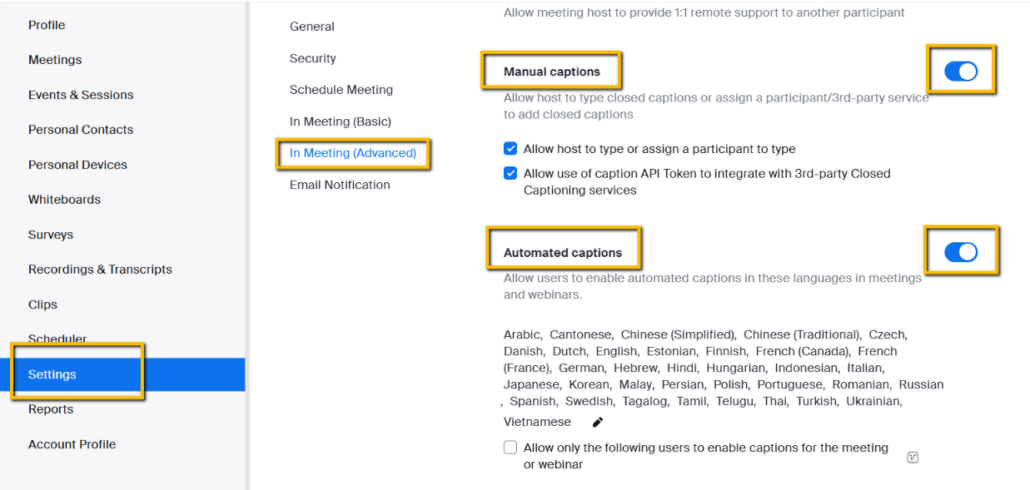Jump to Schedule Meeting settings

pyautogui.click(x=341, y=89)
